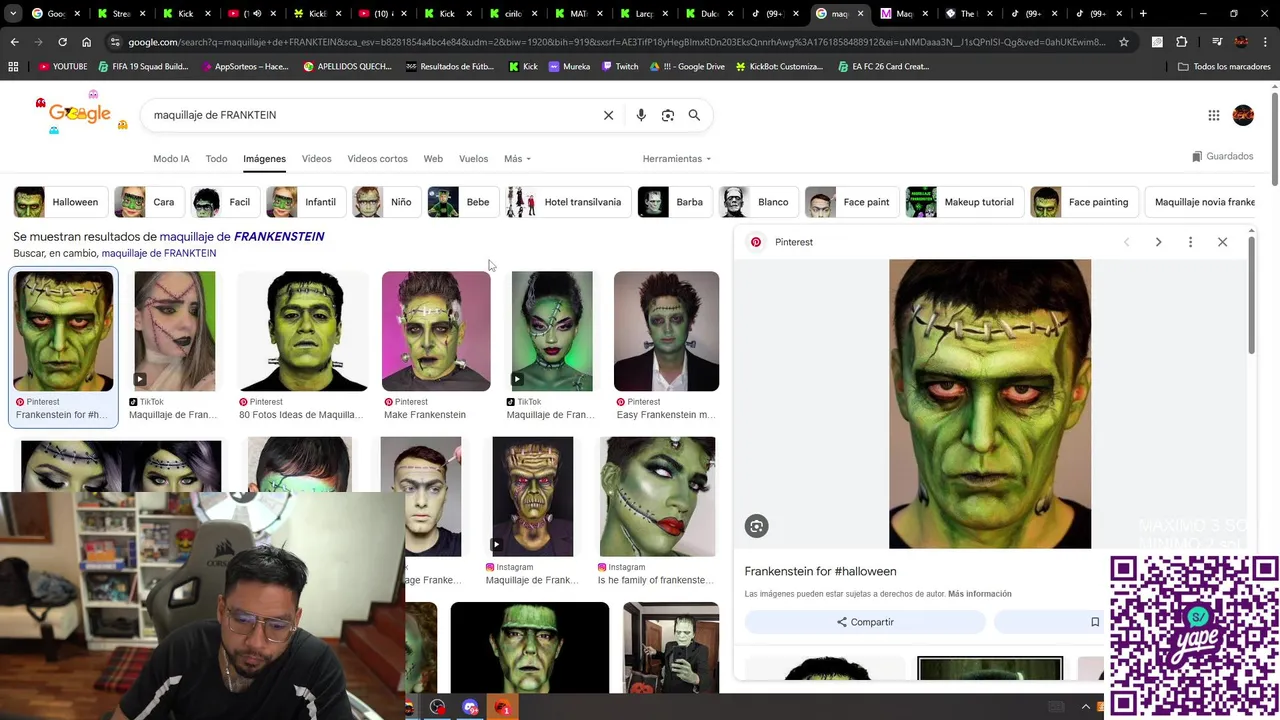Switch to Vuelos tab
1280x720 pixels.
[473, 159]
